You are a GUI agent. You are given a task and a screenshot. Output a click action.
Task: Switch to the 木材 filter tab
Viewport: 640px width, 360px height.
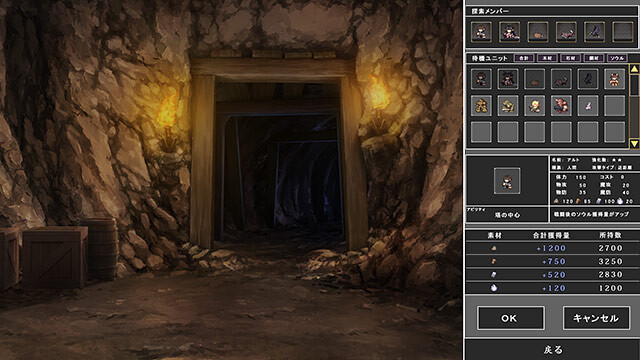point(547,58)
